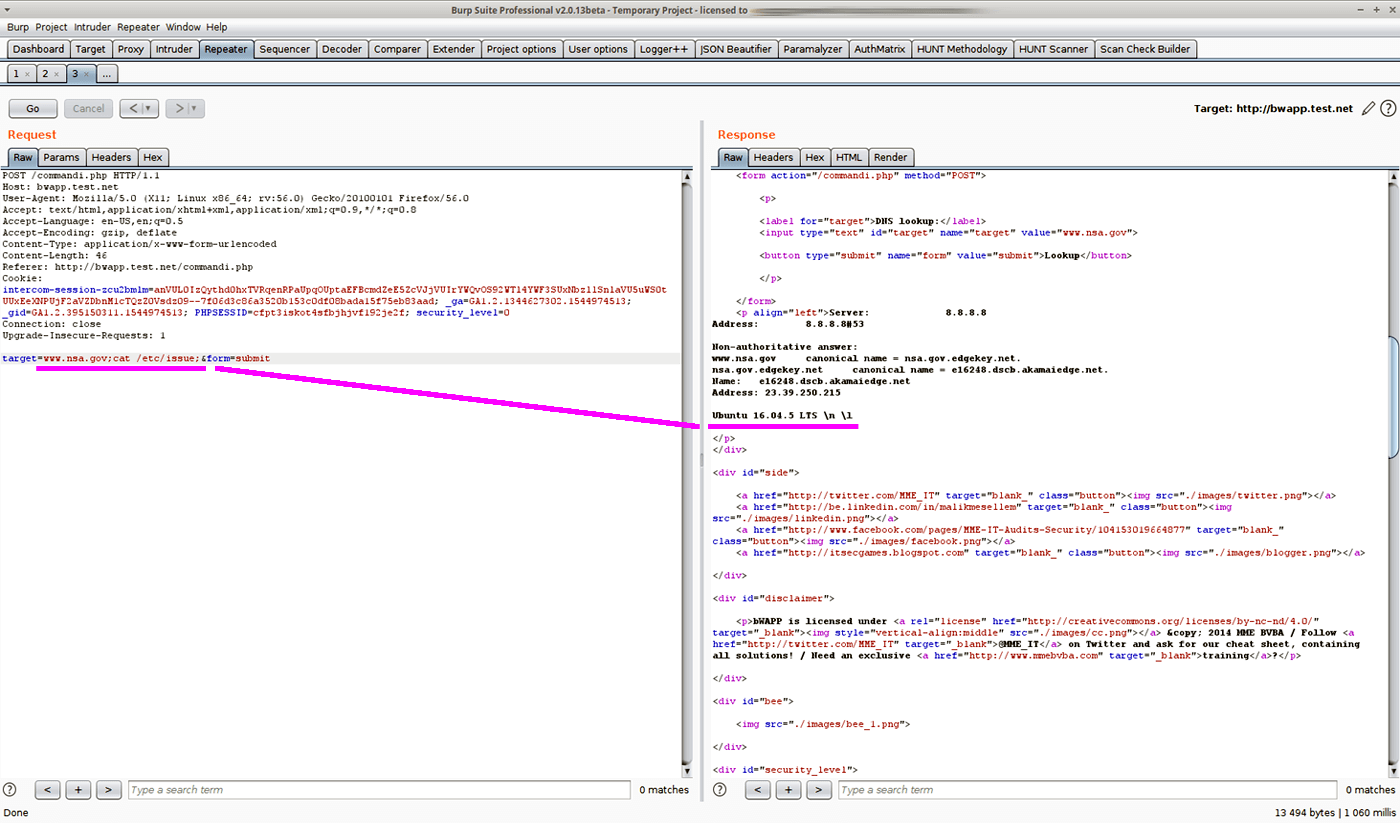Select response Raw view tab
This screenshot has width=1400, height=823.
point(733,157)
